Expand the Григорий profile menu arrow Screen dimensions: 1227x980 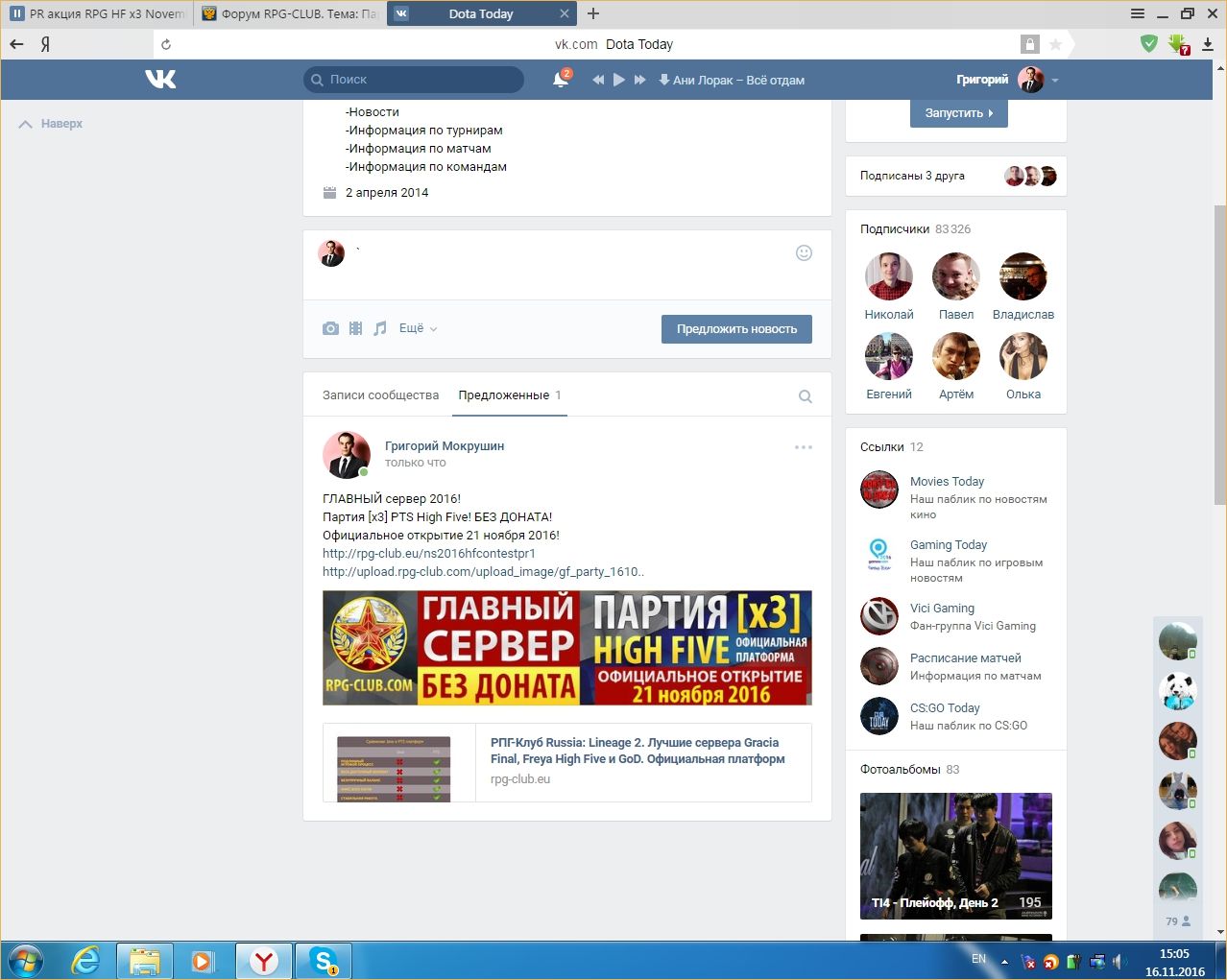click(x=1055, y=81)
